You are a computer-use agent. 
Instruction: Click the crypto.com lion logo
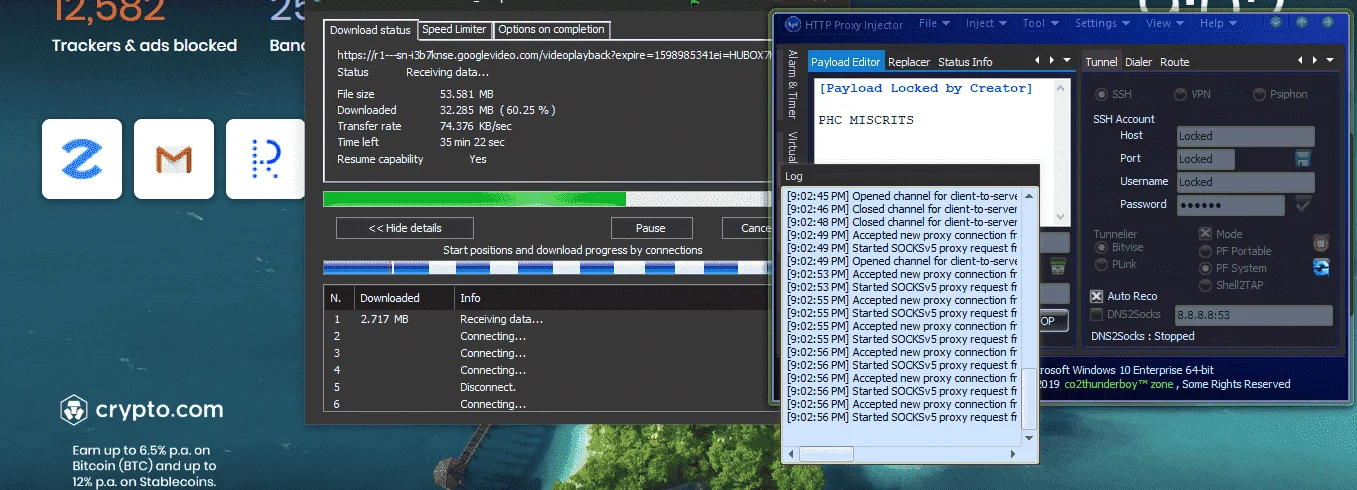click(x=74, y=410)
